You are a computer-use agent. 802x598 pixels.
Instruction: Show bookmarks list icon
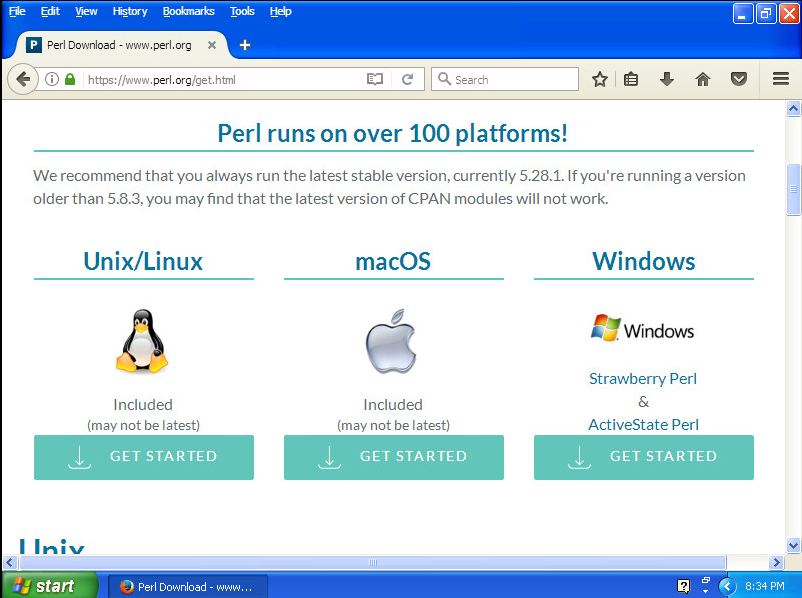(631, 79)
